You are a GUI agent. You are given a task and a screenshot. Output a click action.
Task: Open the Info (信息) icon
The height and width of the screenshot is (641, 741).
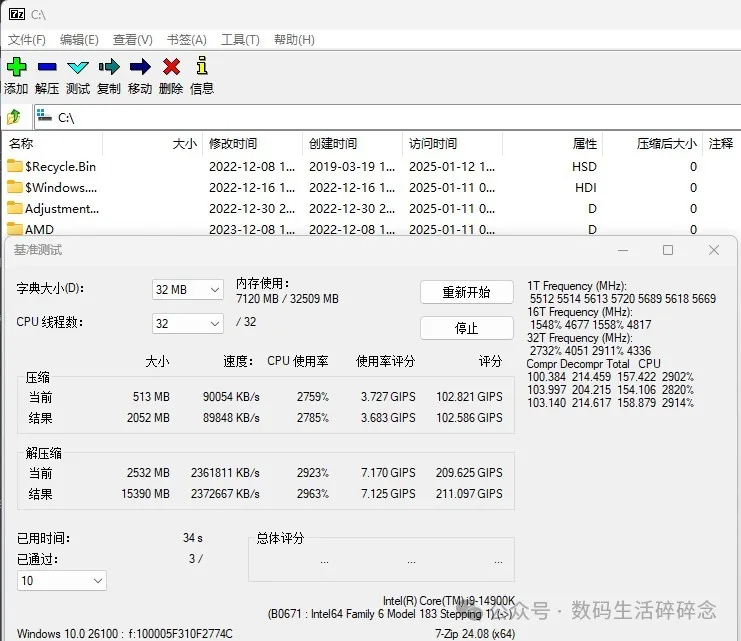click(202, 66)
